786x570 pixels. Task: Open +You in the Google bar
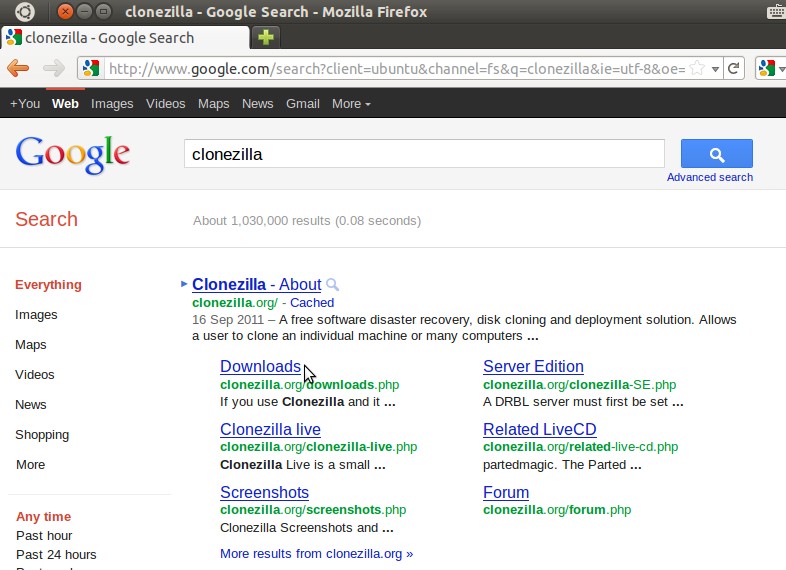coord(25,104)
